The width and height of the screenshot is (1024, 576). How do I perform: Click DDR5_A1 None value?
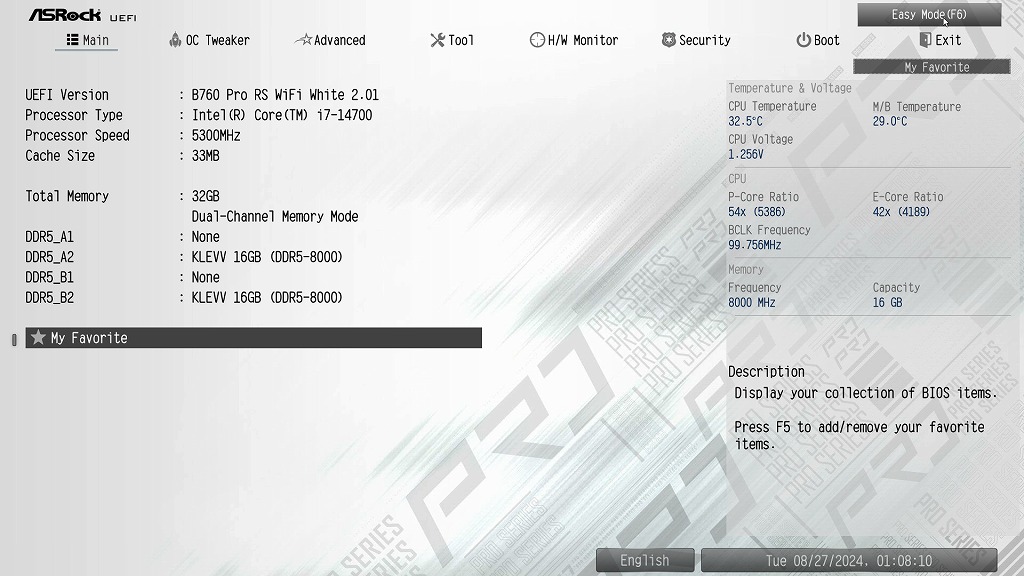click(x=206, y=236)
